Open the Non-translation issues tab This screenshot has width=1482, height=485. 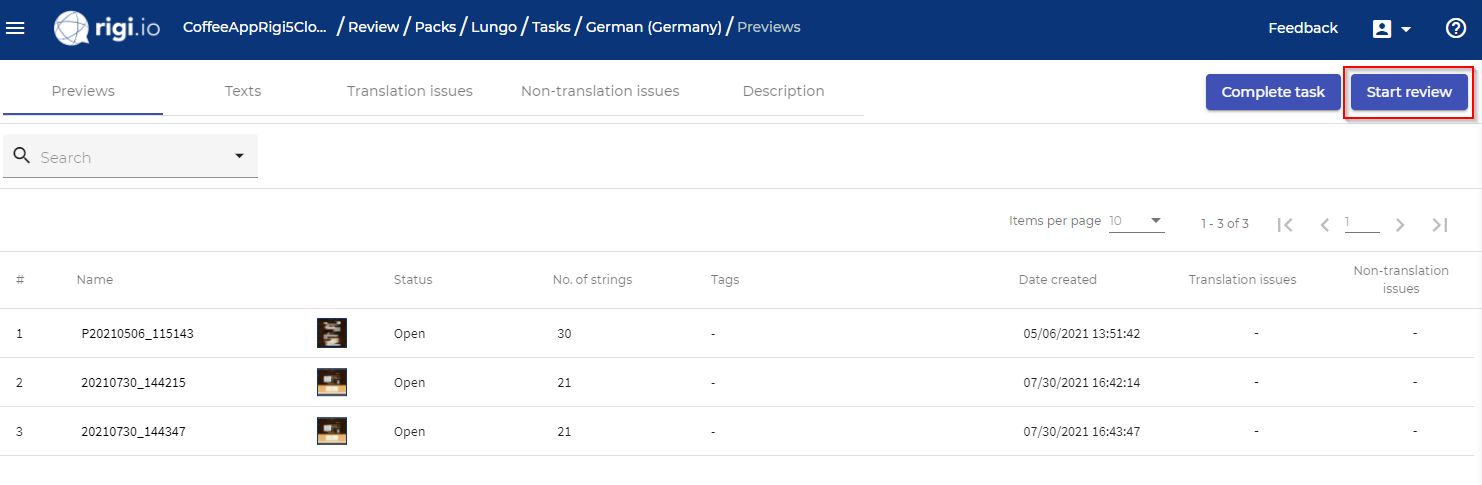pos(600,91)
